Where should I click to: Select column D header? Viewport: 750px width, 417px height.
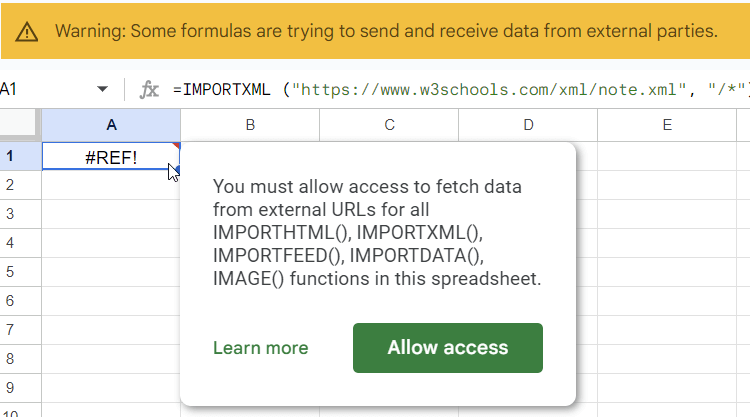pos(527,125)
